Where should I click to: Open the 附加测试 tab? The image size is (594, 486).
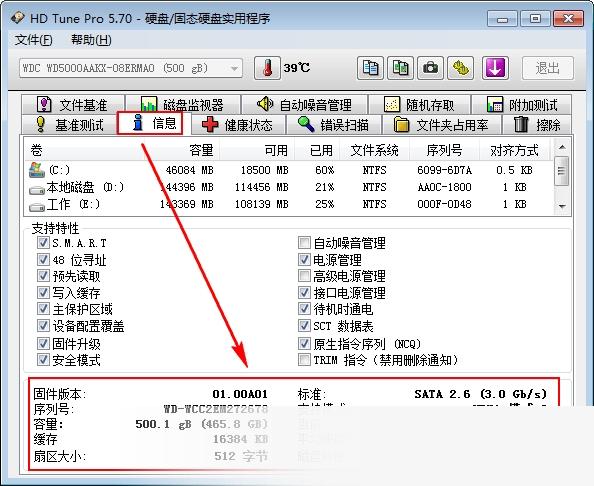pyautogui.click(x=522, y=105)
